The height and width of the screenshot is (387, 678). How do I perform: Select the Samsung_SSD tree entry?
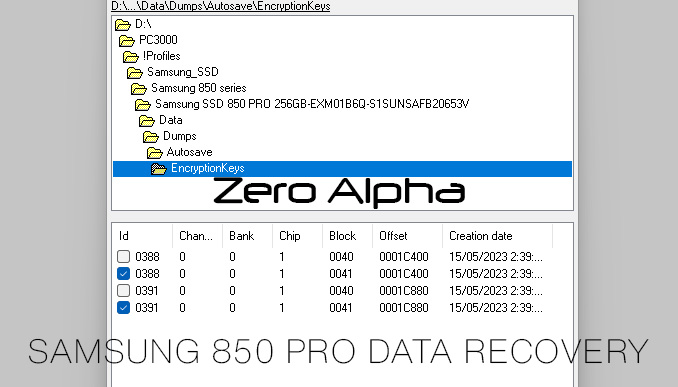(182, 72)
